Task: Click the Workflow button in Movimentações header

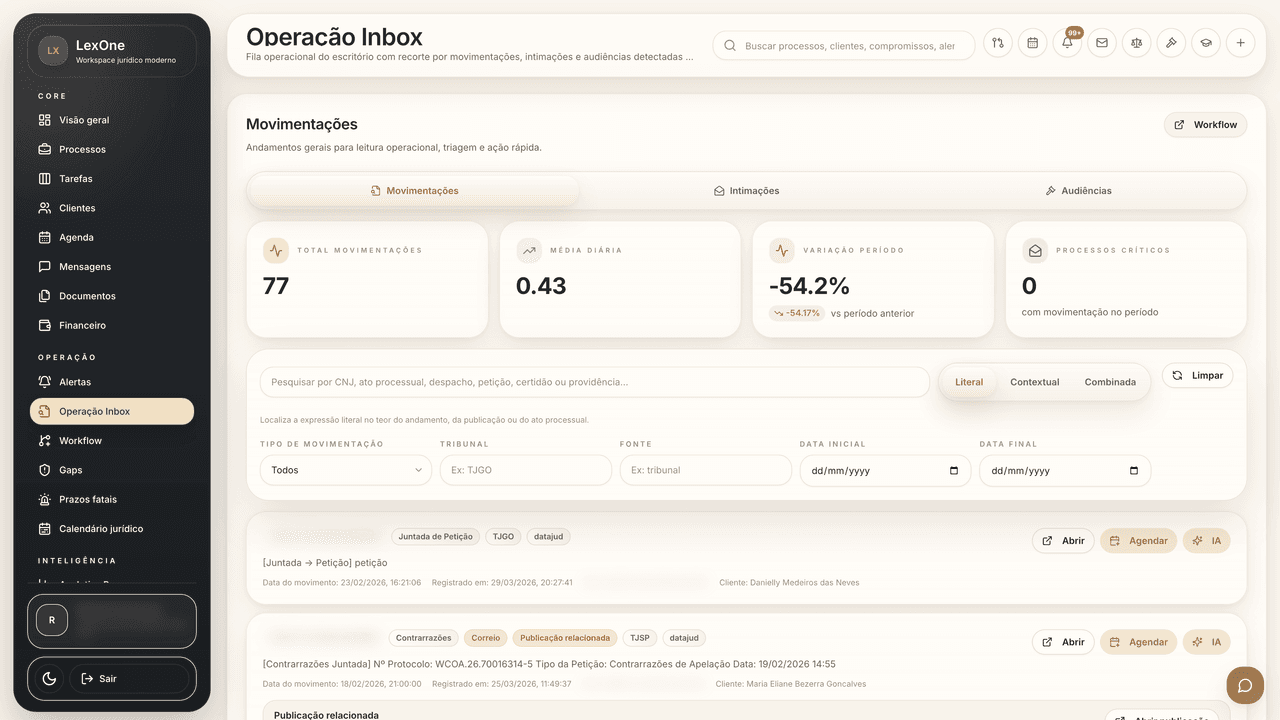Action: 1205,125
